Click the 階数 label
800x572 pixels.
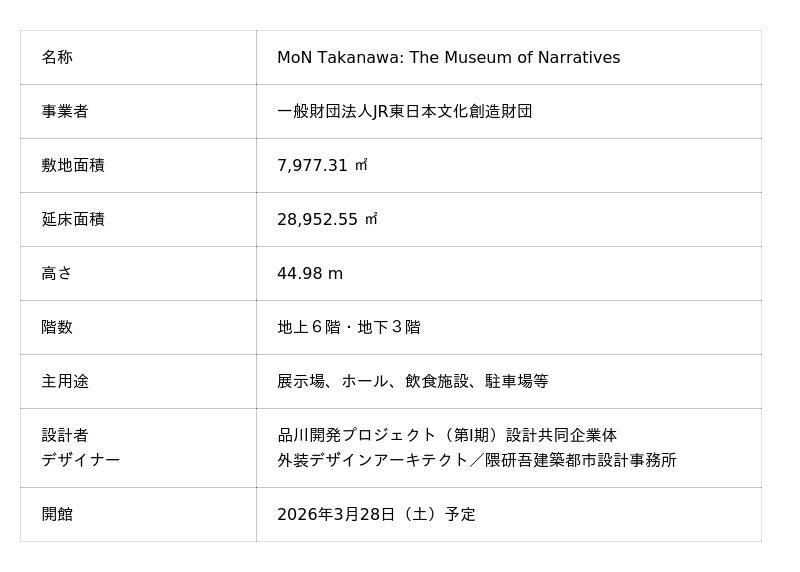coord(57,328)
